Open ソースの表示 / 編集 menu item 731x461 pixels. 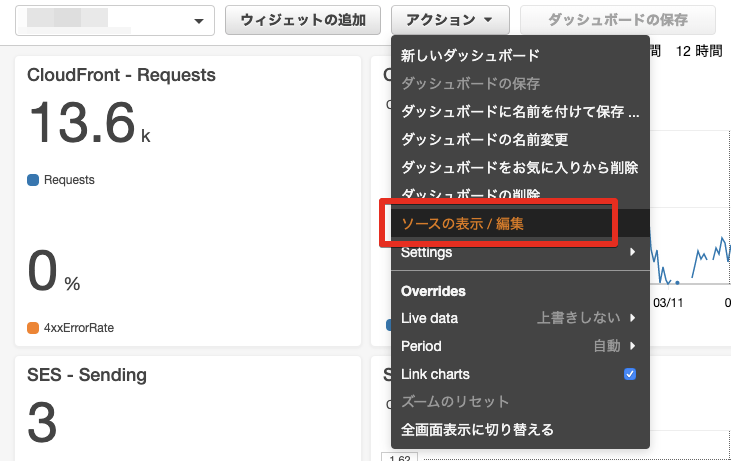tap(520, 223)
